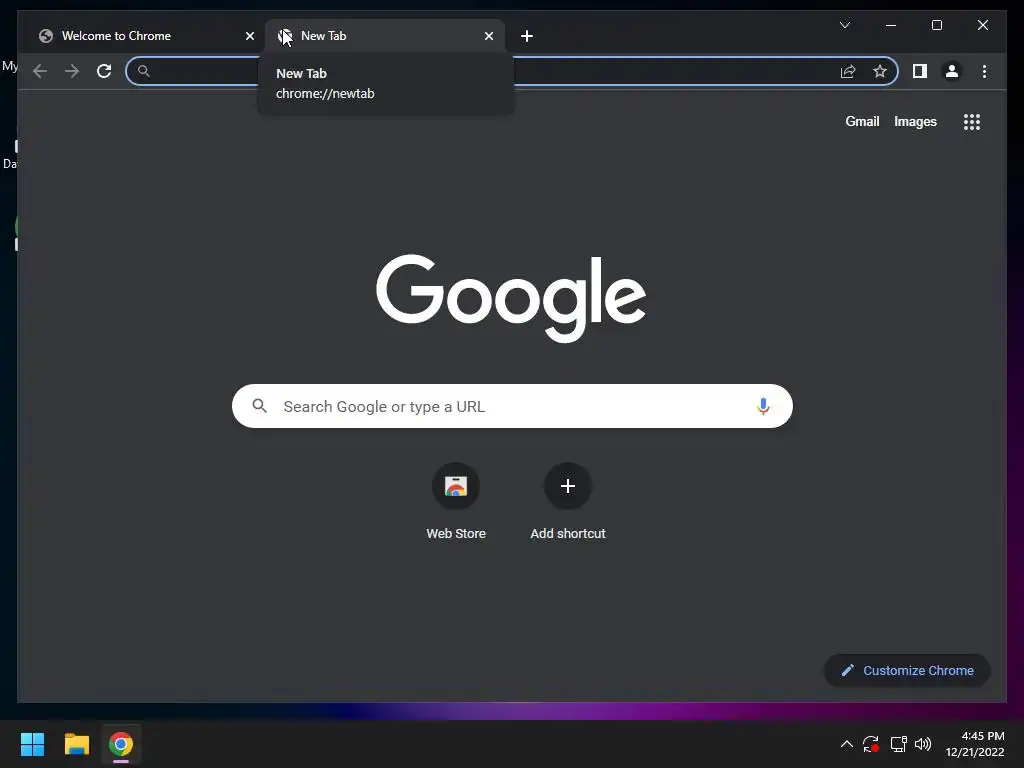Click the share this page icon
The image size is (1024, 768).
(848, 71)
